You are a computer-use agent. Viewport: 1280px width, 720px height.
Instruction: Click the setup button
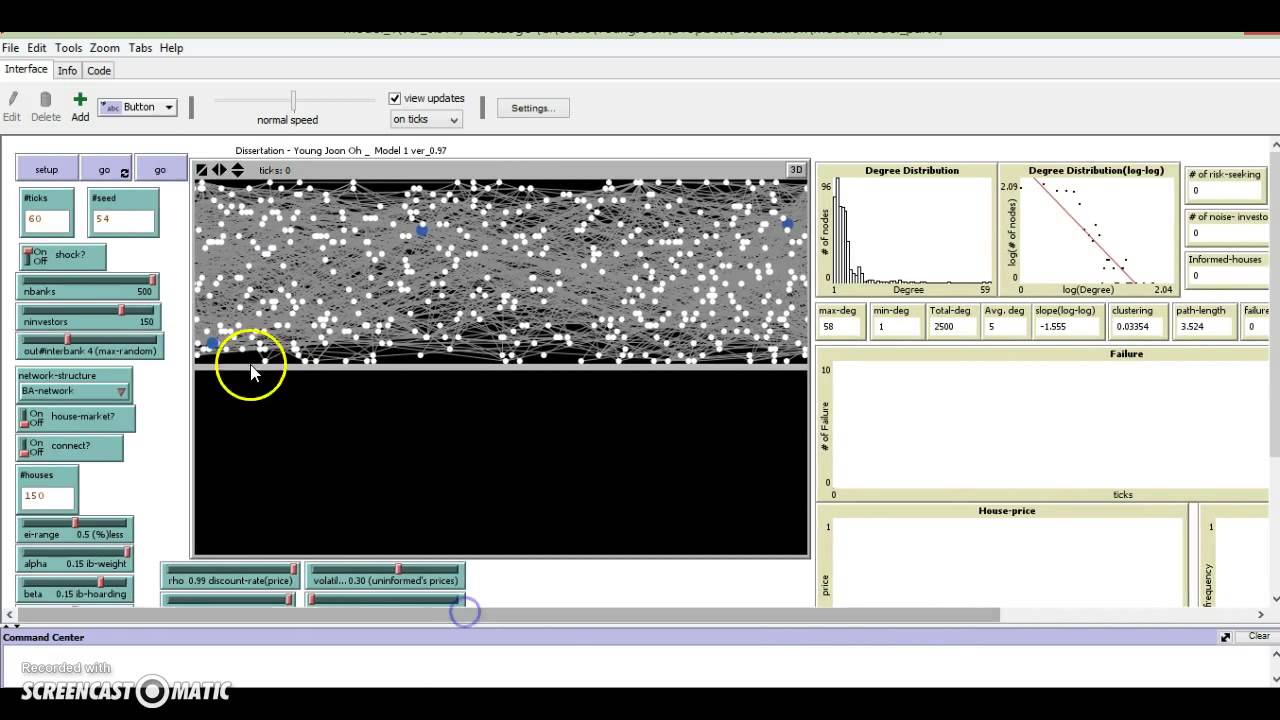pyautogui.click(x=46, y=170)
